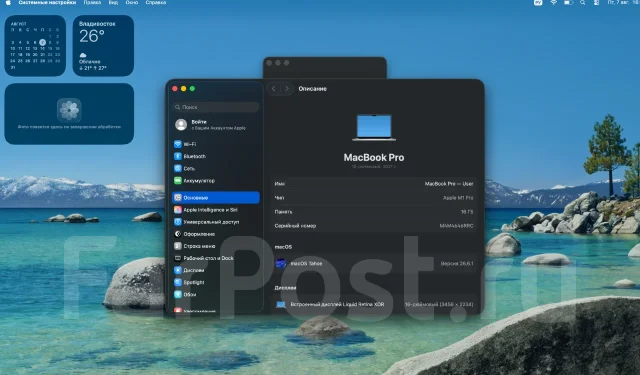Click the Поиск search field

(x=216, y=107)
